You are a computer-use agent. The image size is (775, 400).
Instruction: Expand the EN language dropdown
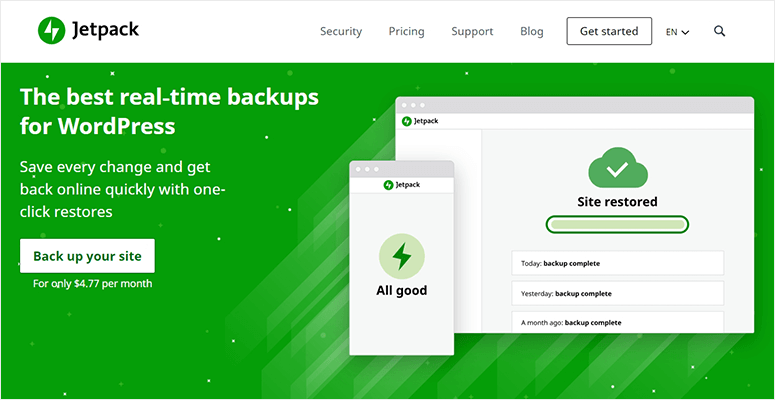click(x=677, y=32)
